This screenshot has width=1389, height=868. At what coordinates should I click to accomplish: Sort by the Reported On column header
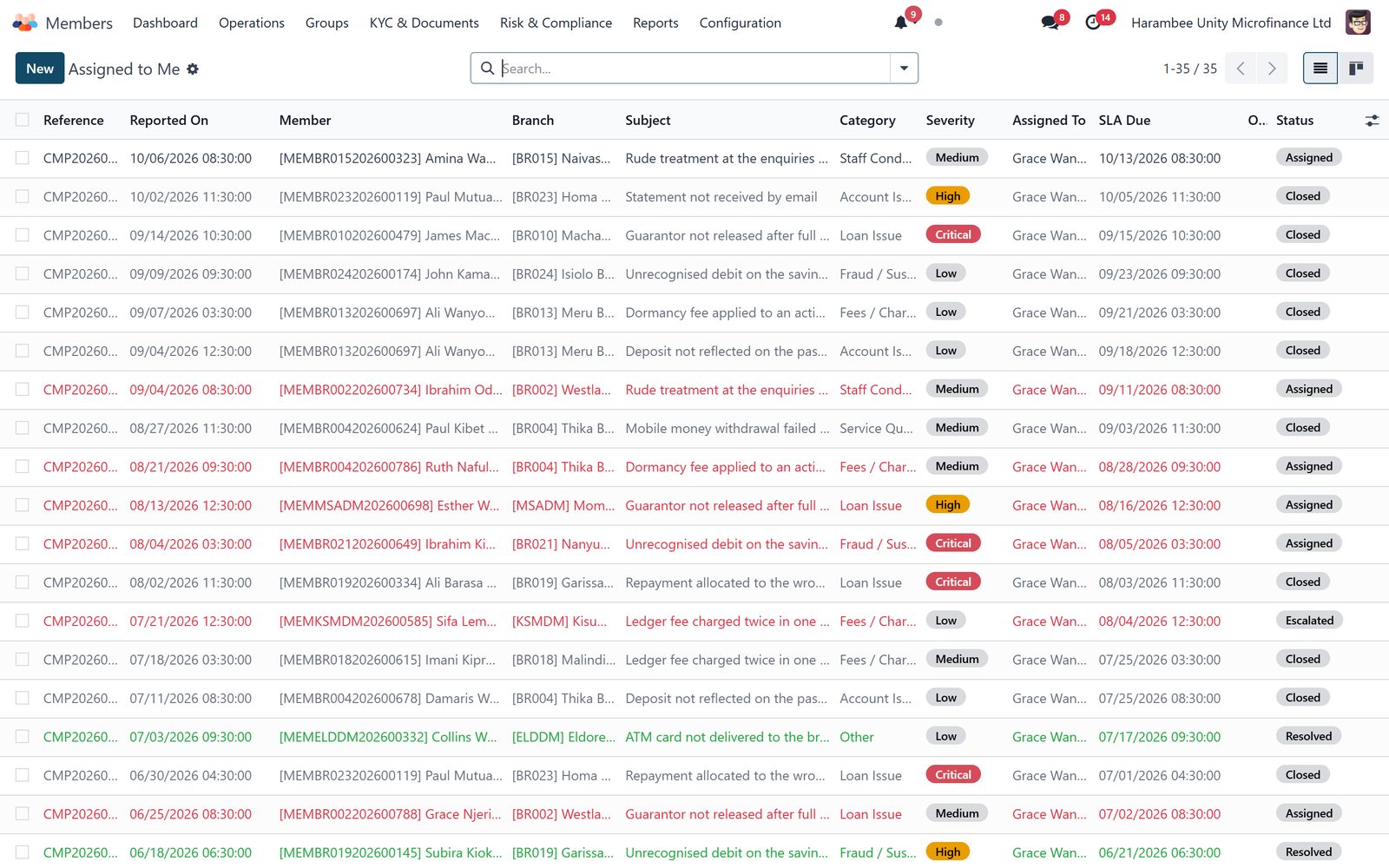[169, 121]
